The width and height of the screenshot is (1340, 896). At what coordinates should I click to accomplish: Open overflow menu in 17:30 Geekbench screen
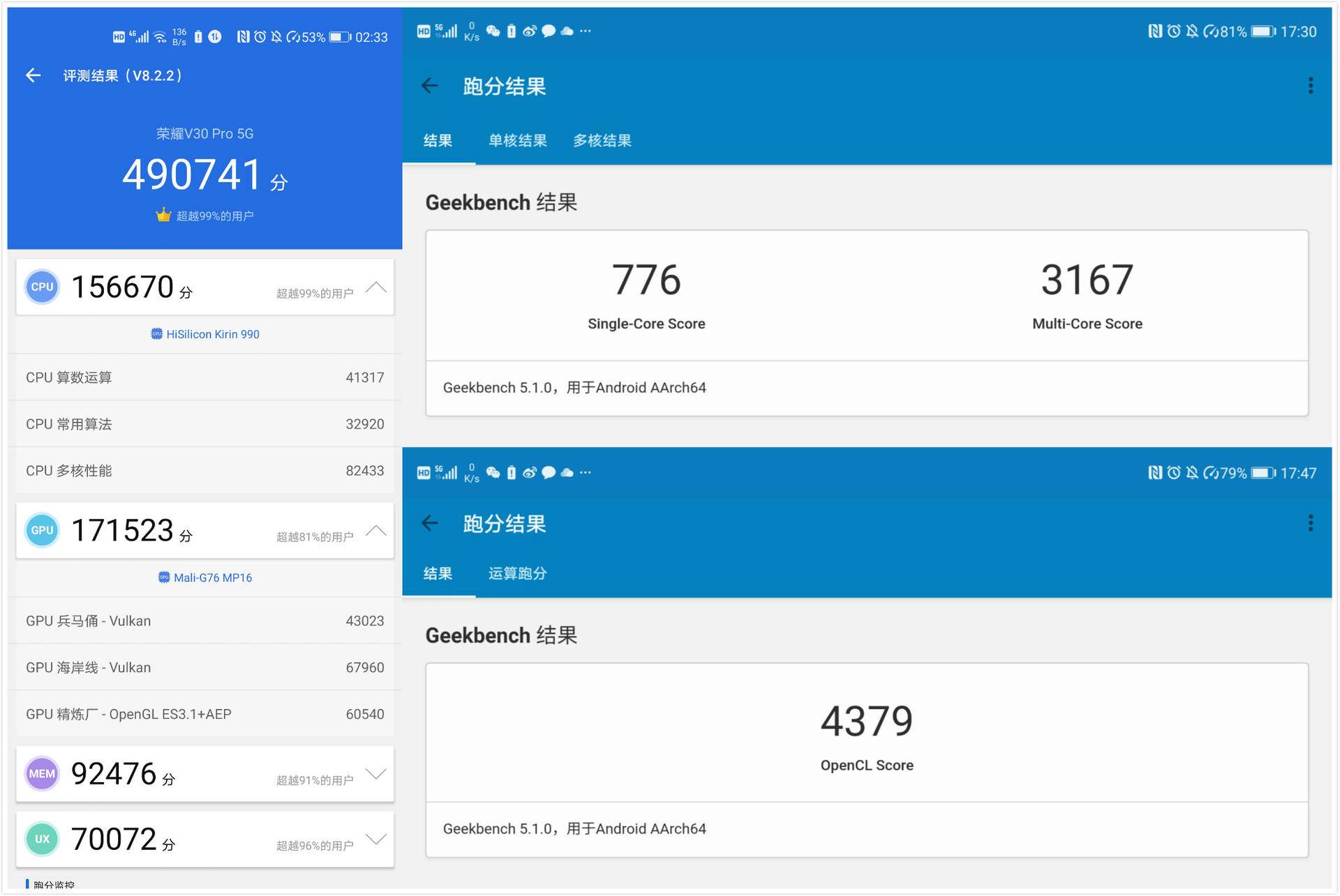pos(1310,86)
